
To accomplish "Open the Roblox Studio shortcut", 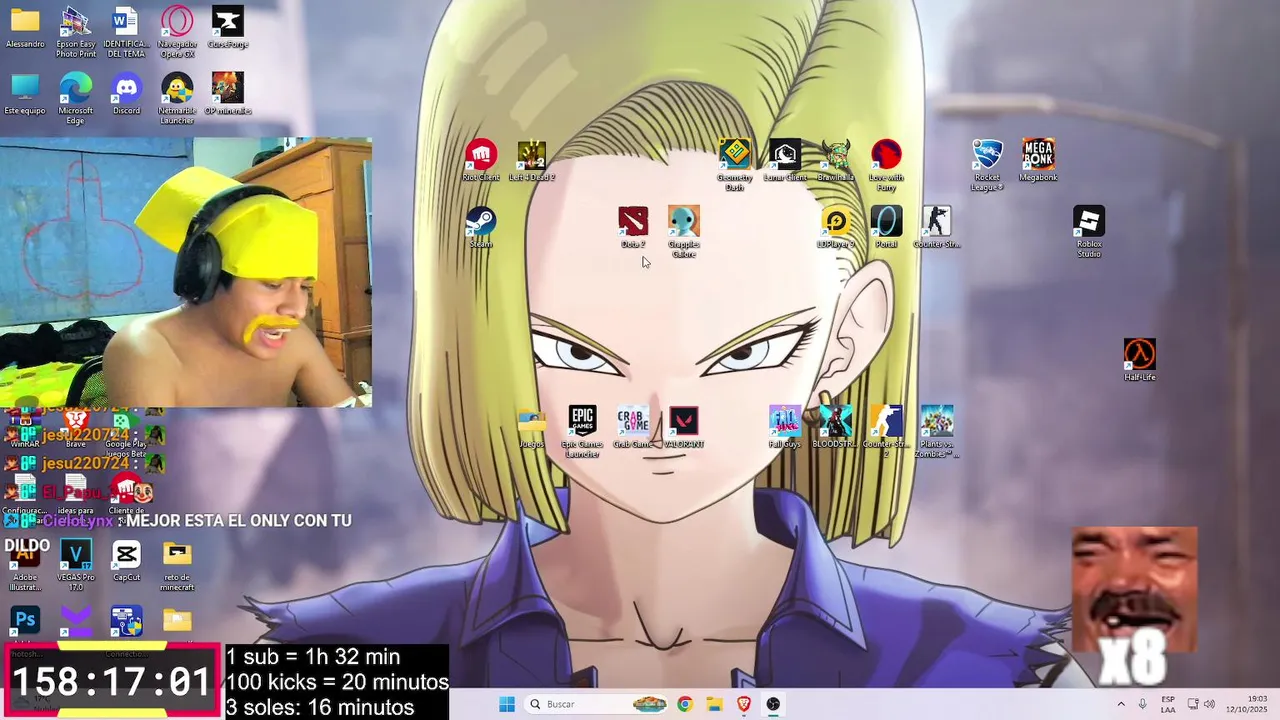I will (x=1089, y=232).
